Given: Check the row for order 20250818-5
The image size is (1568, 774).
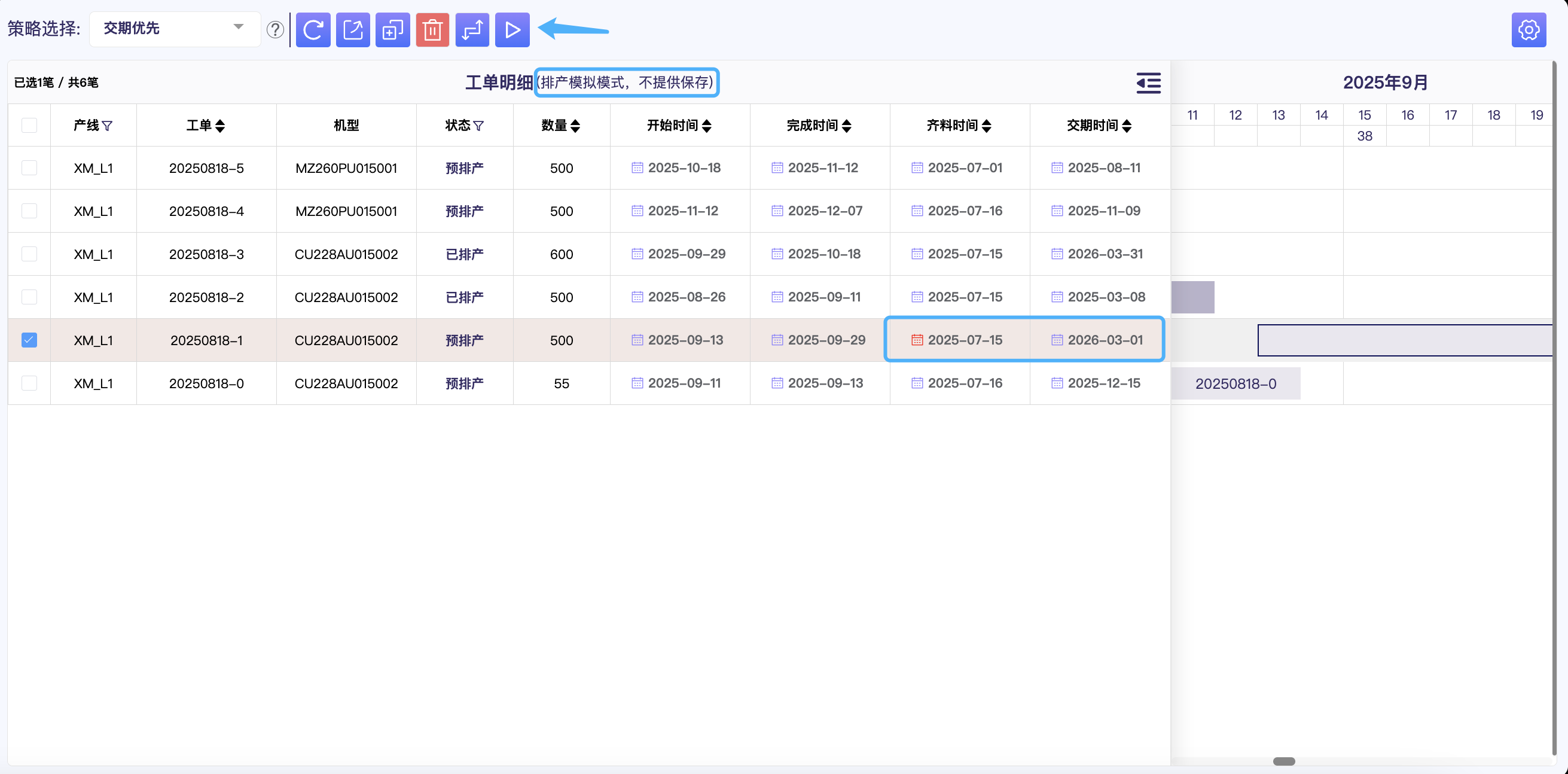Looking at the screenshot, I should tap(29, 167).
